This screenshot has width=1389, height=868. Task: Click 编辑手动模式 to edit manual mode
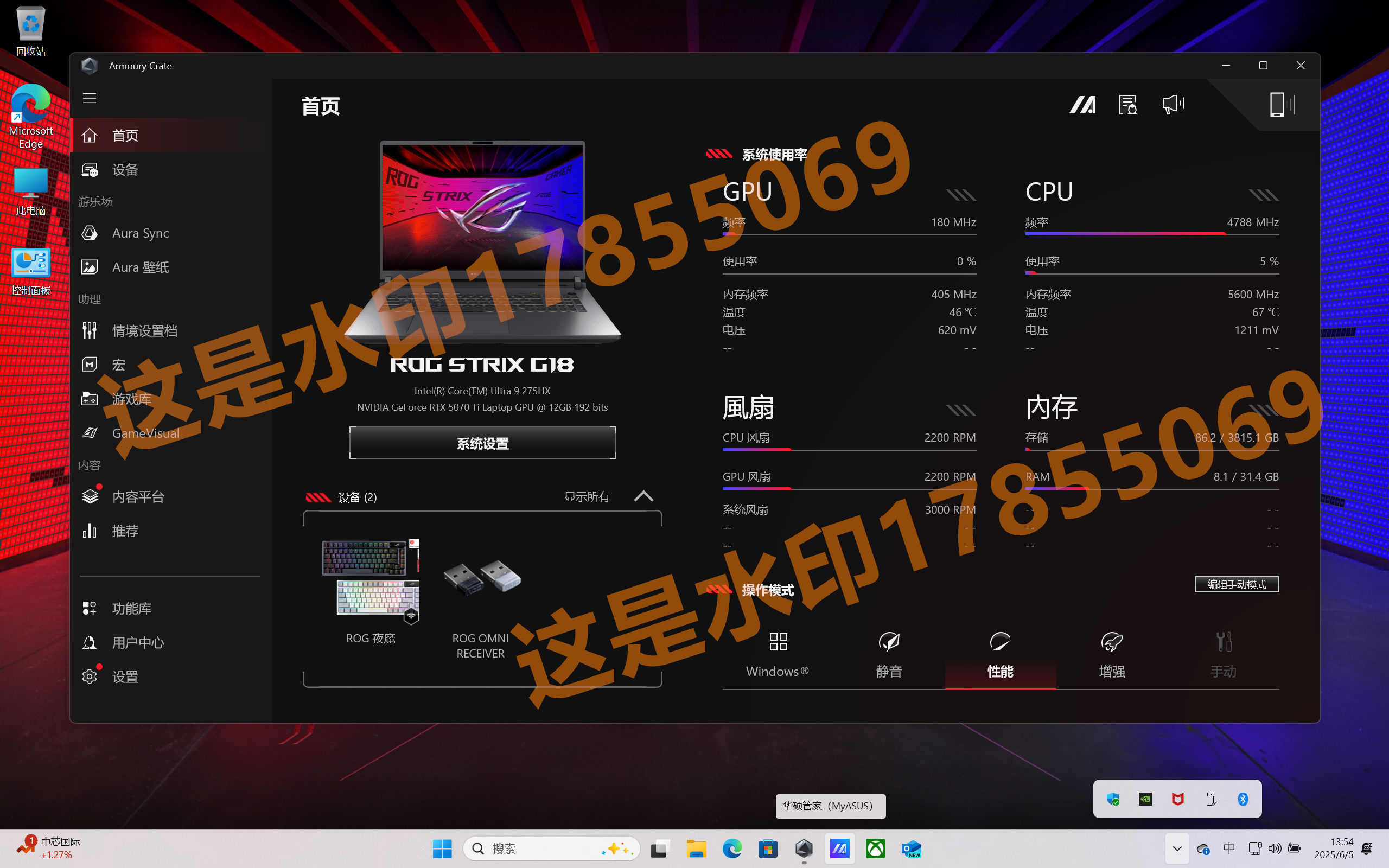(x=1237, y=584)
